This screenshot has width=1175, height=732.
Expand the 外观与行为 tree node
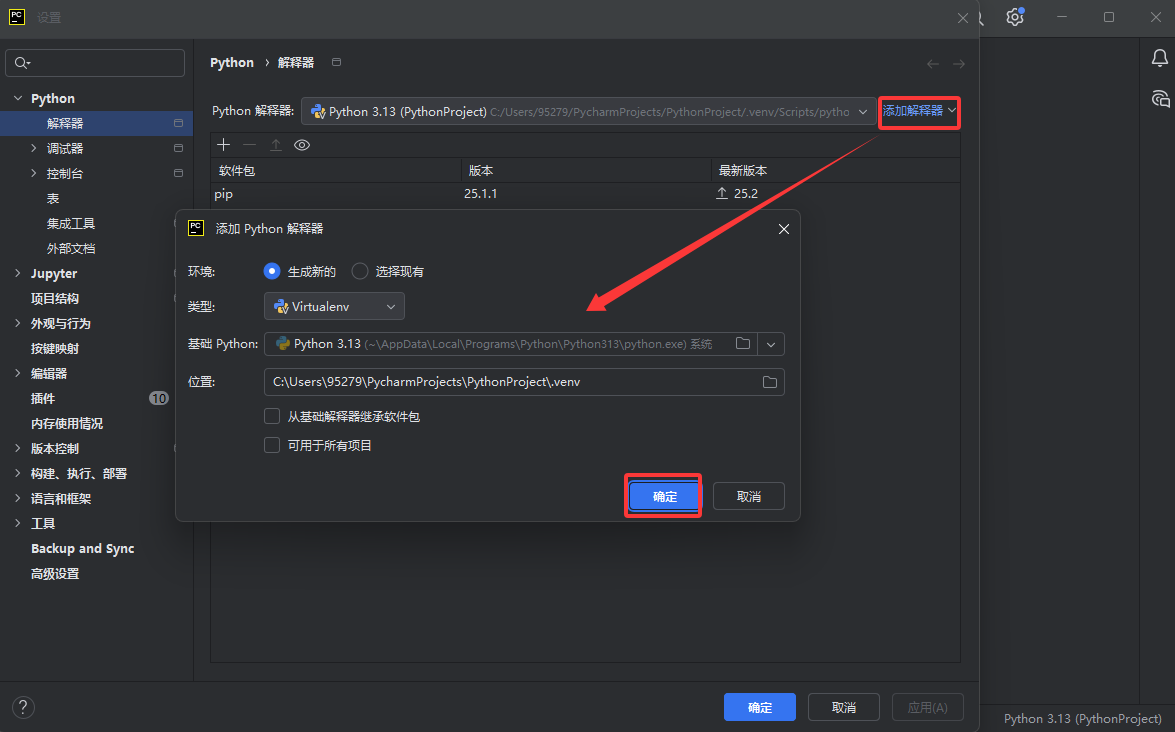pyautogui.click(x=18, y=323)
